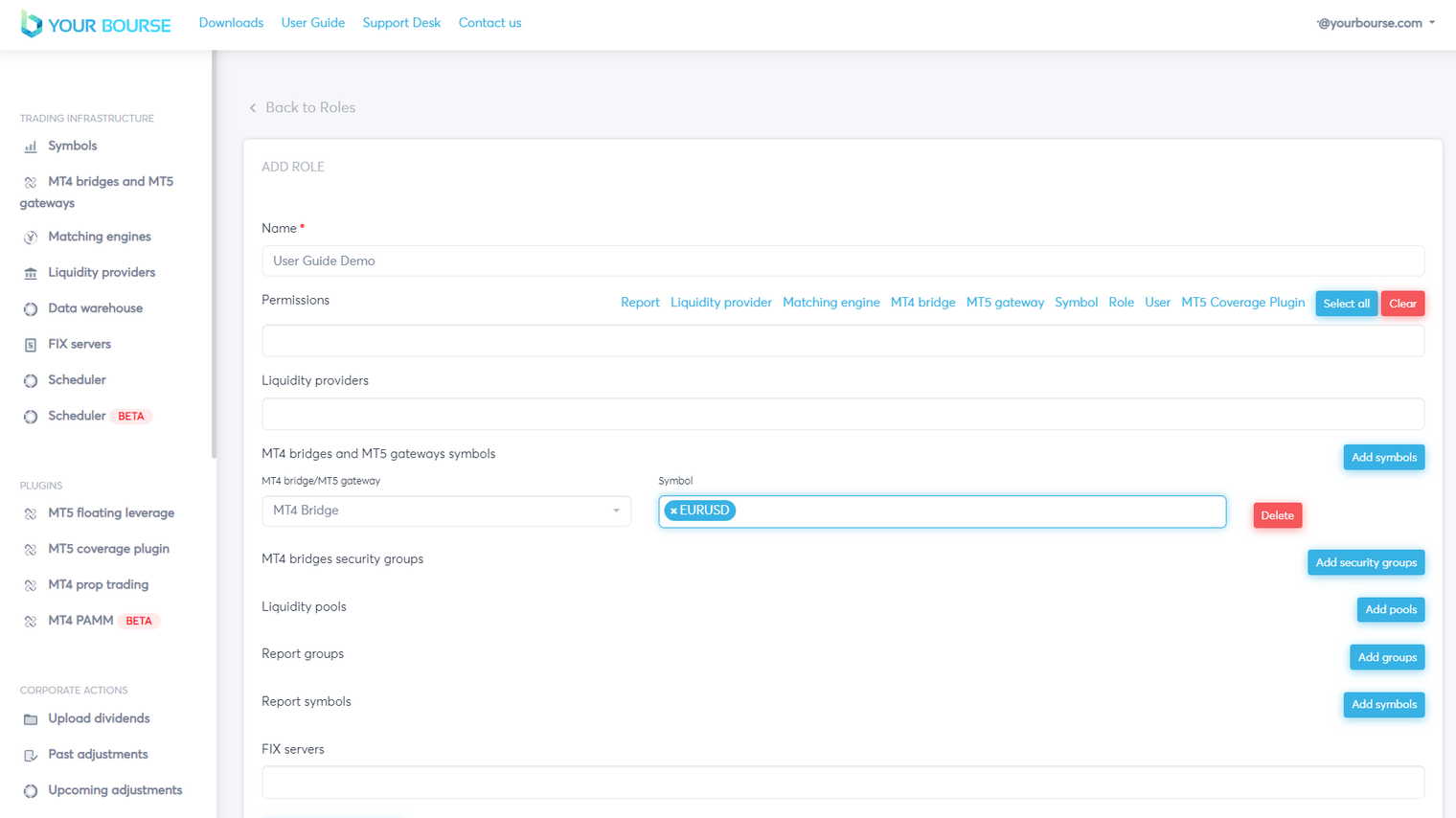
Task: Open Upcoming adjustments in the sidebar
Action: point(115,790)
